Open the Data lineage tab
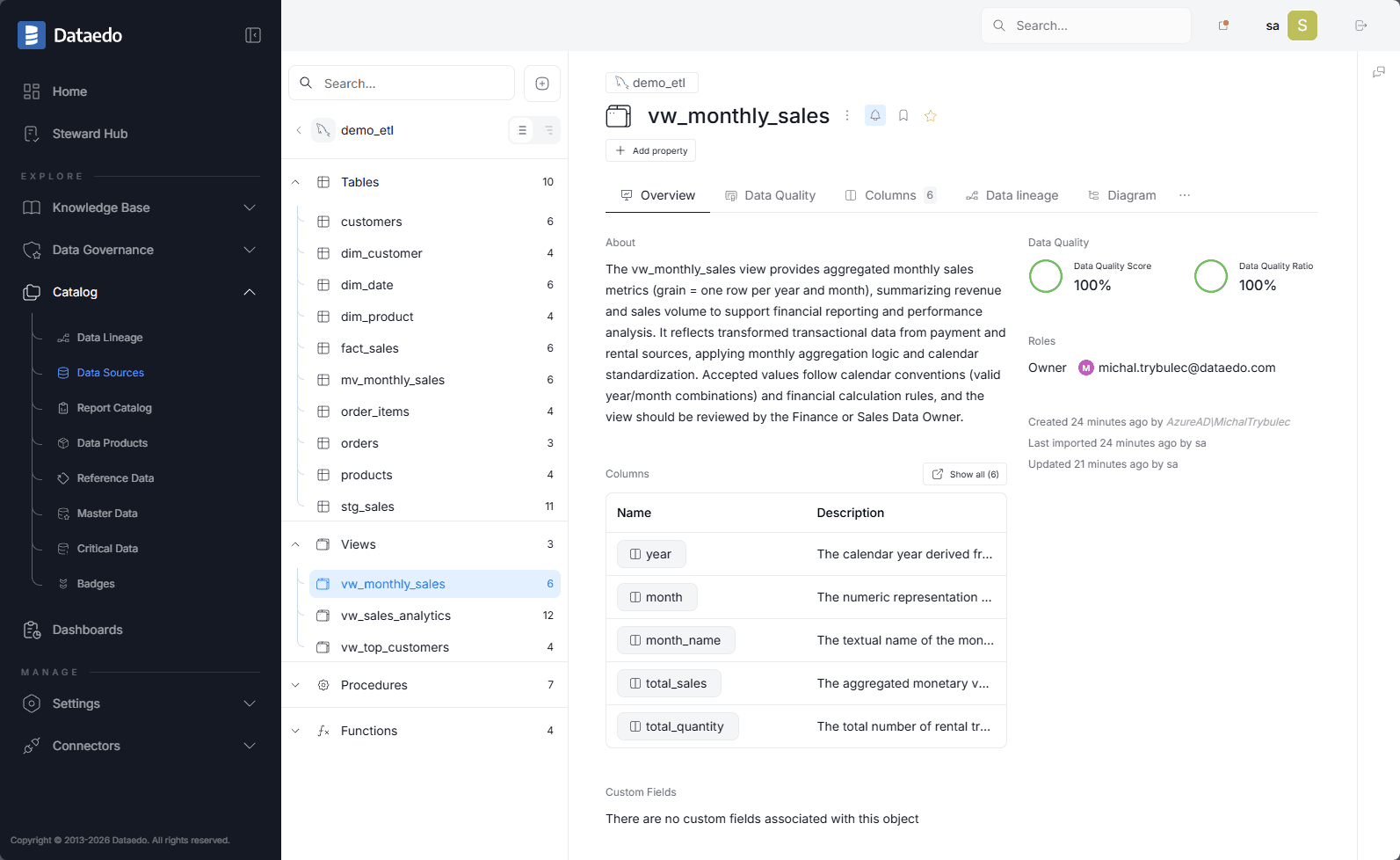 point(1012,195)
